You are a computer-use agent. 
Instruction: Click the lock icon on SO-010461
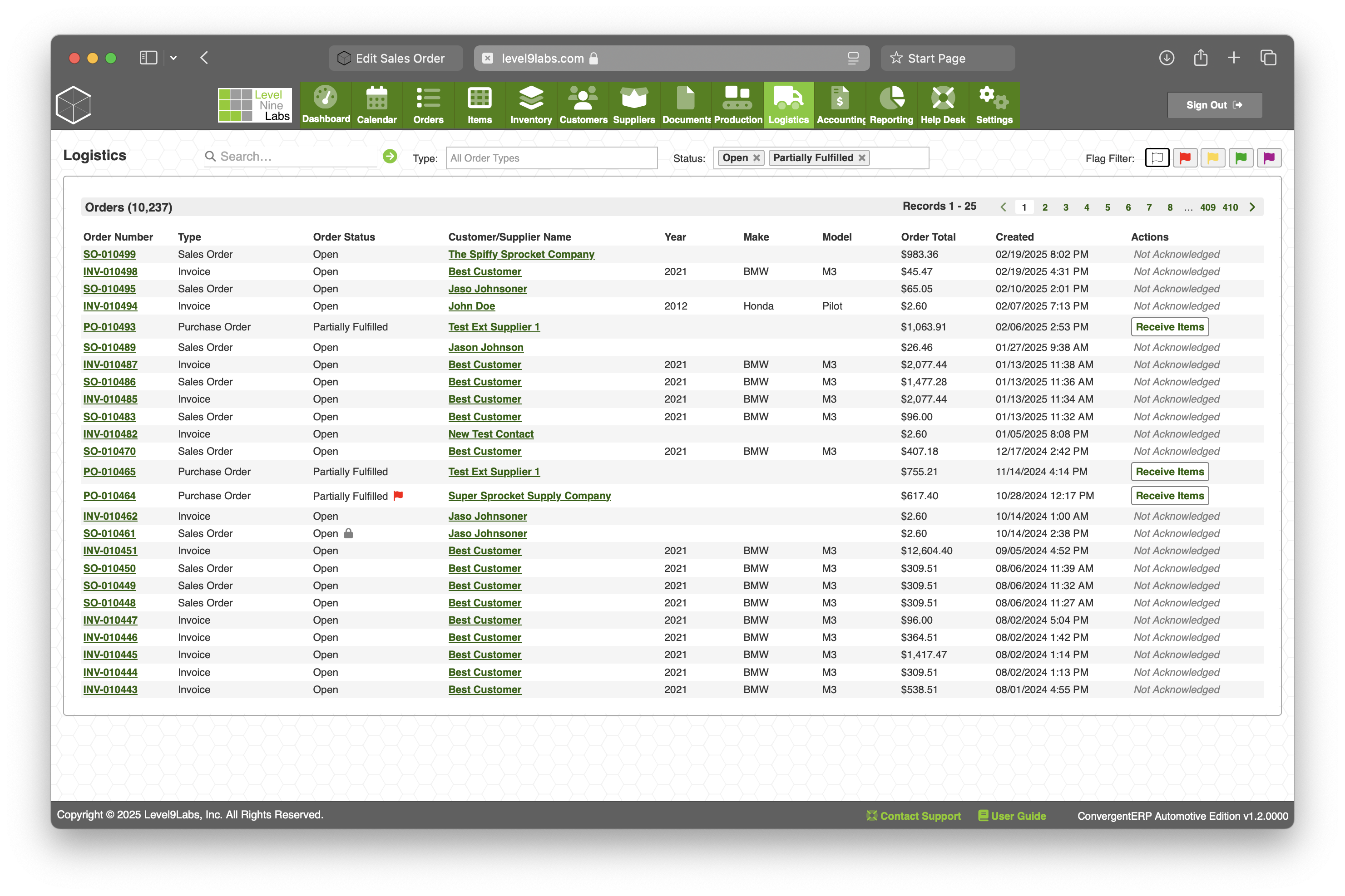(349, 533)
